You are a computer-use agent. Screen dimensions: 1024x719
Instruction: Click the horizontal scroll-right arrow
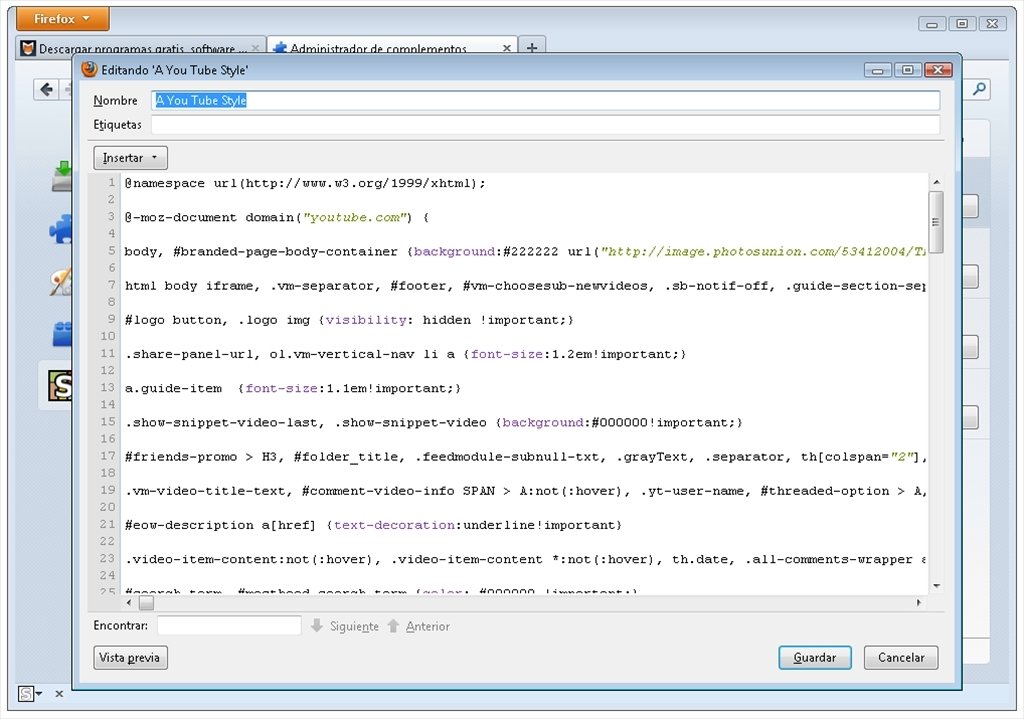coord(918,603)
